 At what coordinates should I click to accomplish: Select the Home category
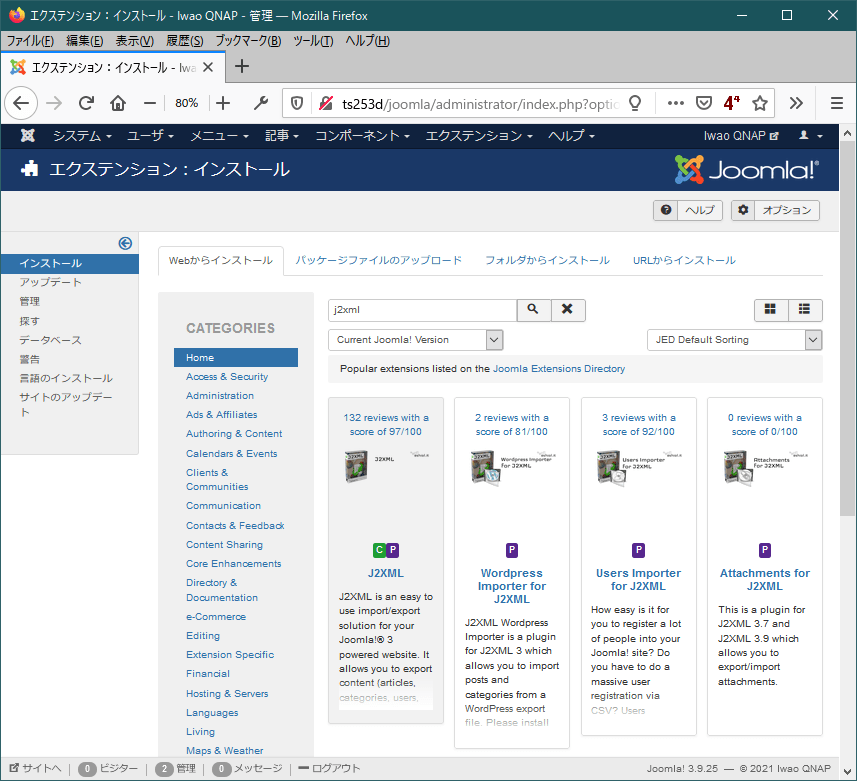pyautogui.click(x=236, y=357)
